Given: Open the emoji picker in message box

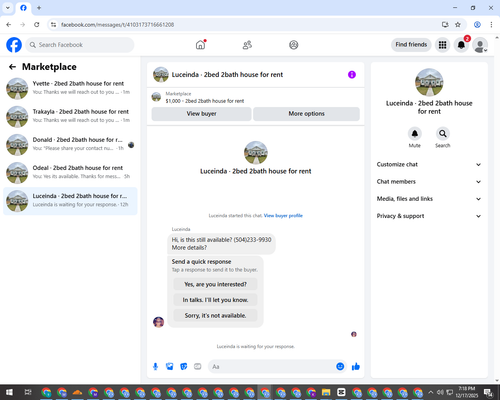Looking at the screenshot, I should [340, 366].
